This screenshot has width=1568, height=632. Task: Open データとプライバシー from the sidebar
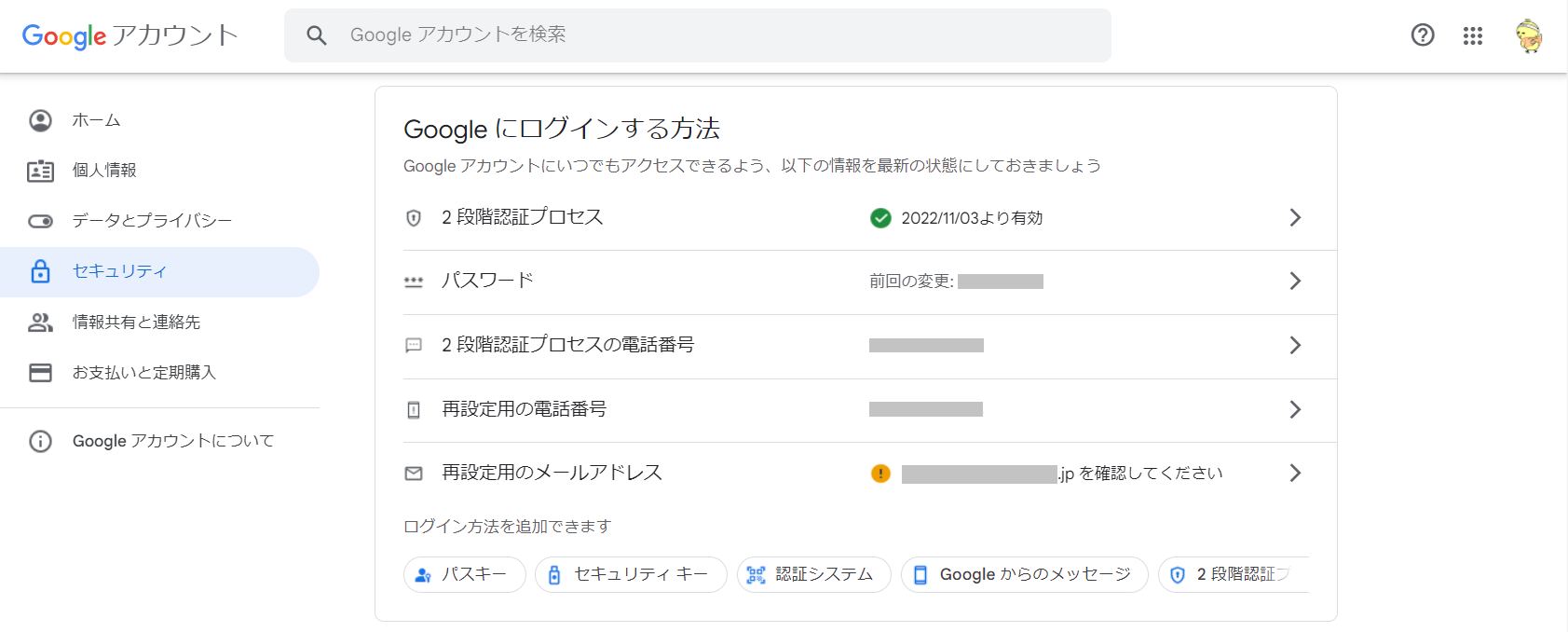coord(152,221)
